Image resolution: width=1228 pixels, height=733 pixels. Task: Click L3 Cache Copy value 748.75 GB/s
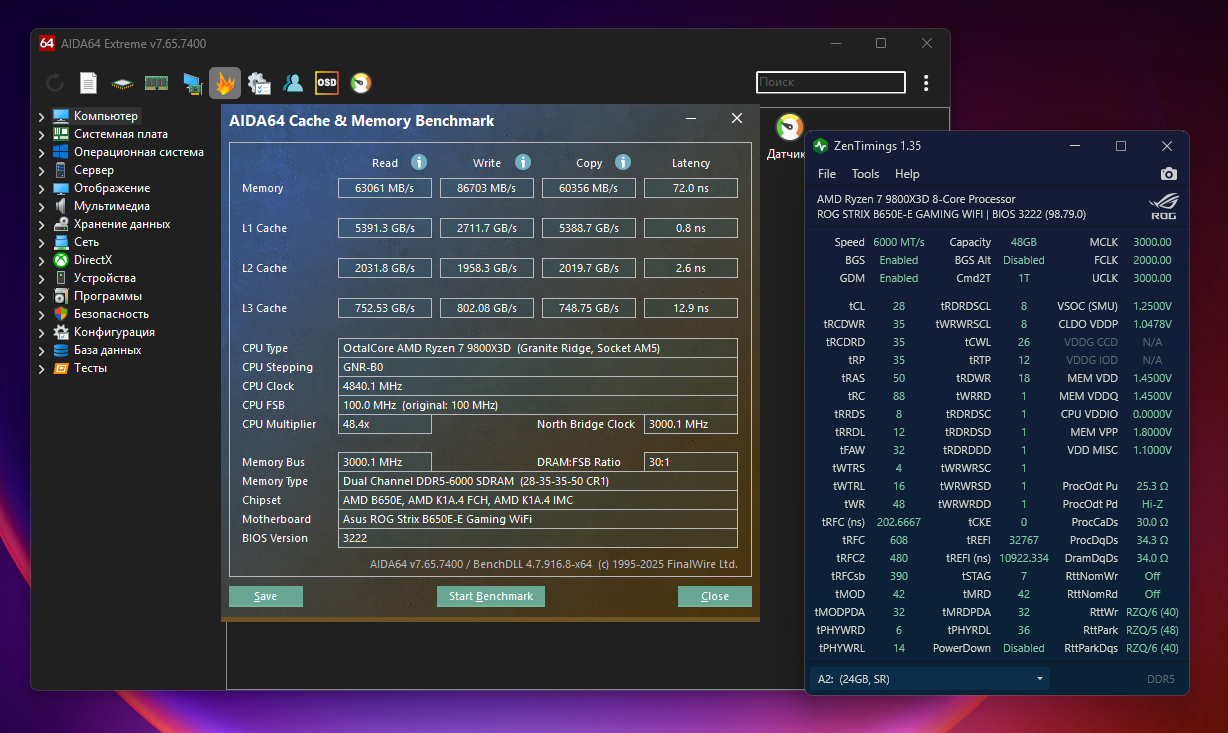(x=589, y=308)
